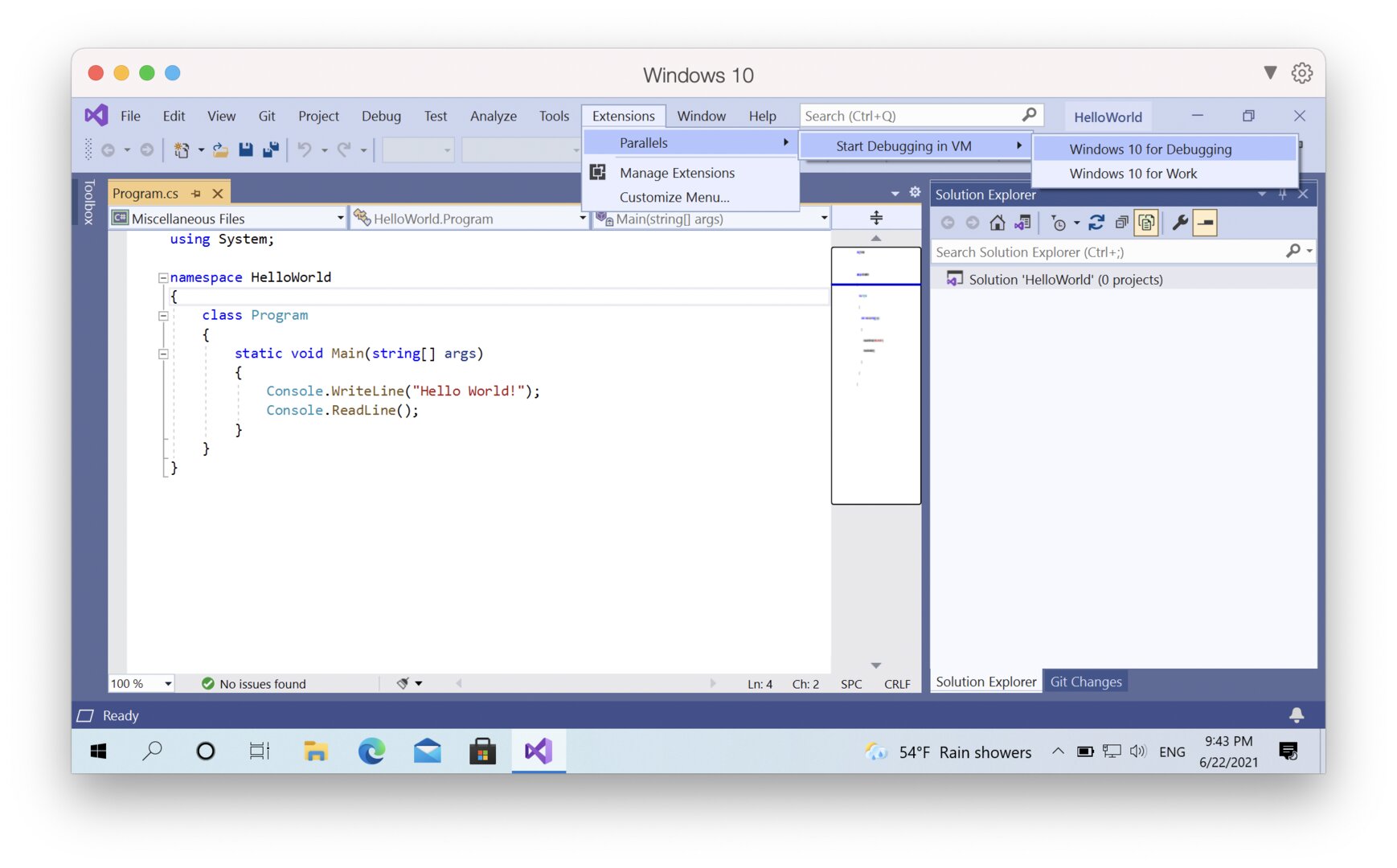Click the Save All floppy icons

[271, 149]
